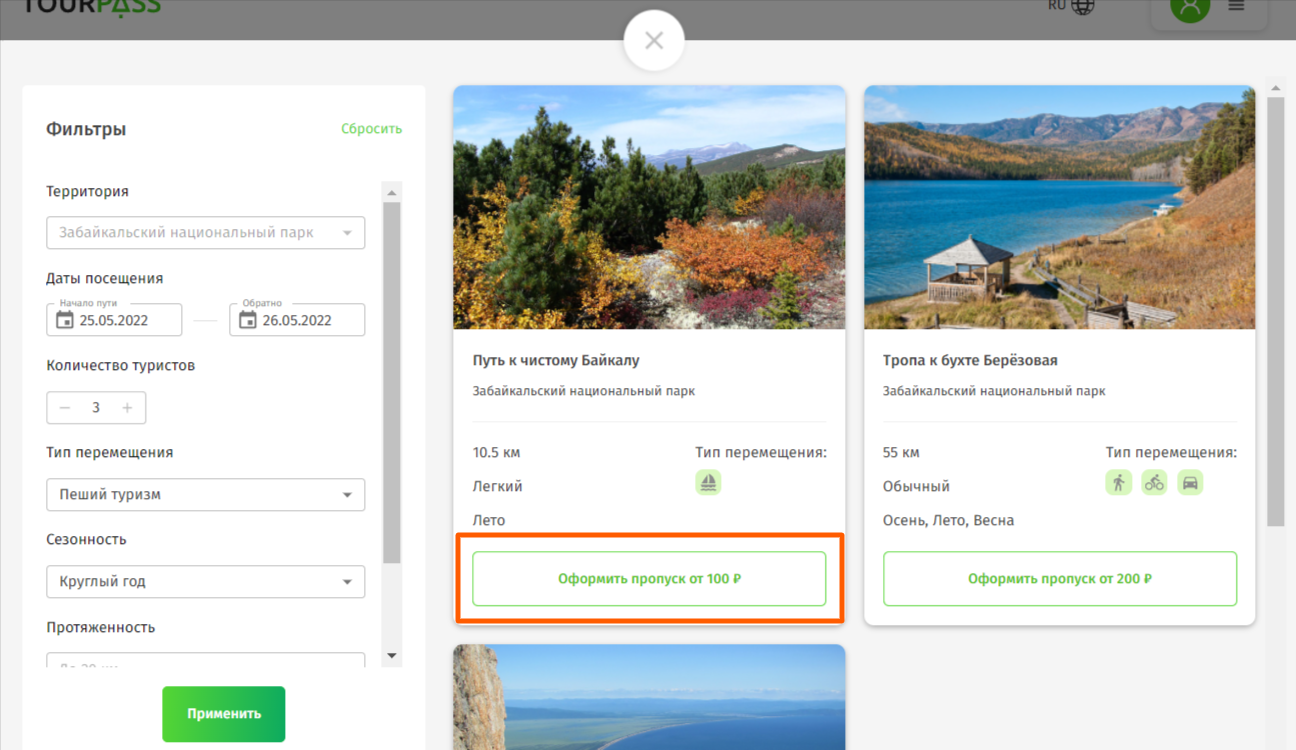Open Путь к чистому Байкалу photo
Image resolution: width=1296 pixels, height=750 pixels.
pos(649,207)
